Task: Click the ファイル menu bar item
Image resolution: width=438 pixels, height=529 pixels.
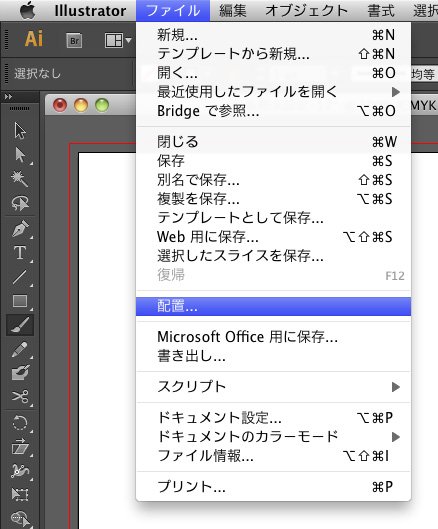Action: 173,11
